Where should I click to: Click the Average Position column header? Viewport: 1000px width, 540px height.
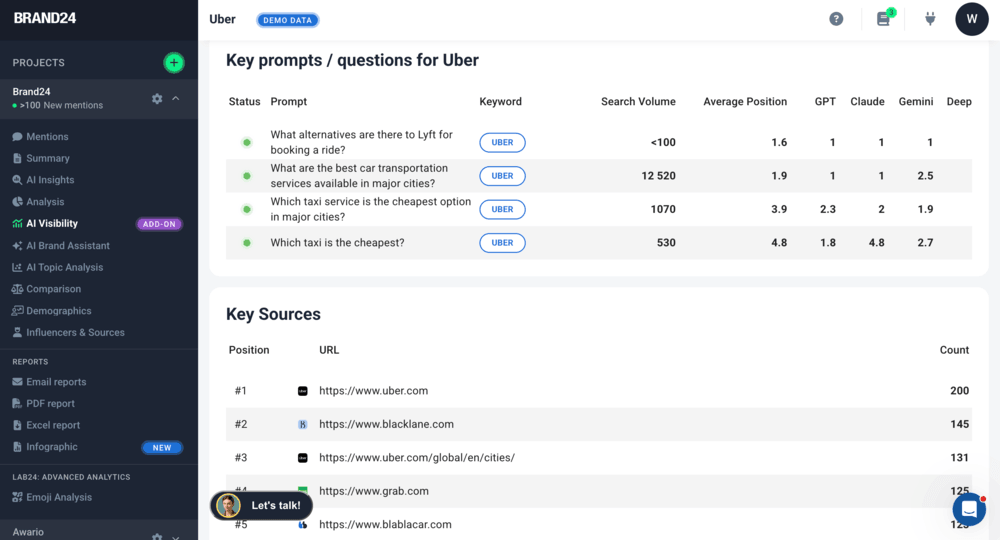coord(745,101)
